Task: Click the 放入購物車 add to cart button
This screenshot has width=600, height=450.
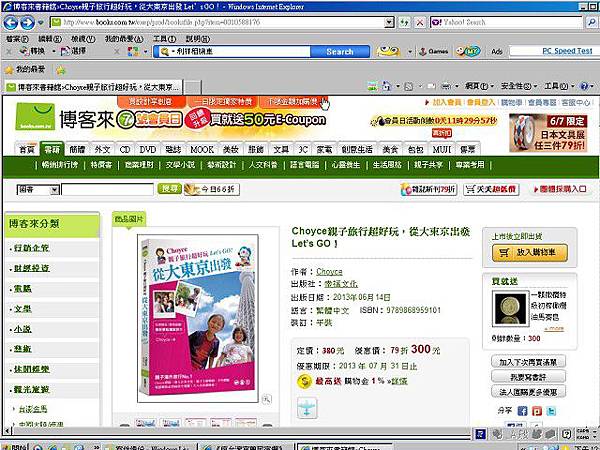Action: 530,253
